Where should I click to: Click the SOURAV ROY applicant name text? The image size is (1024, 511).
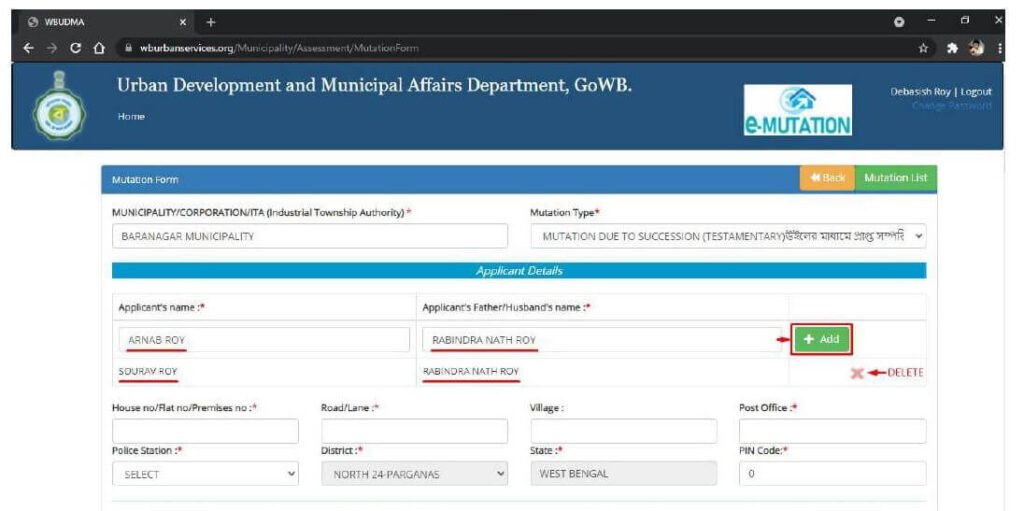pos(148,372)
